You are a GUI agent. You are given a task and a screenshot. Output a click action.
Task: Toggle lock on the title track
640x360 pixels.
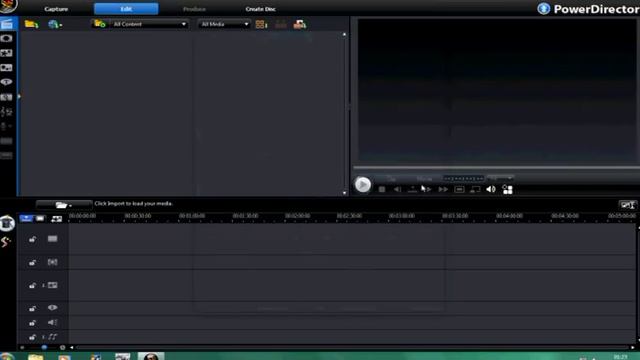[32, 308]
